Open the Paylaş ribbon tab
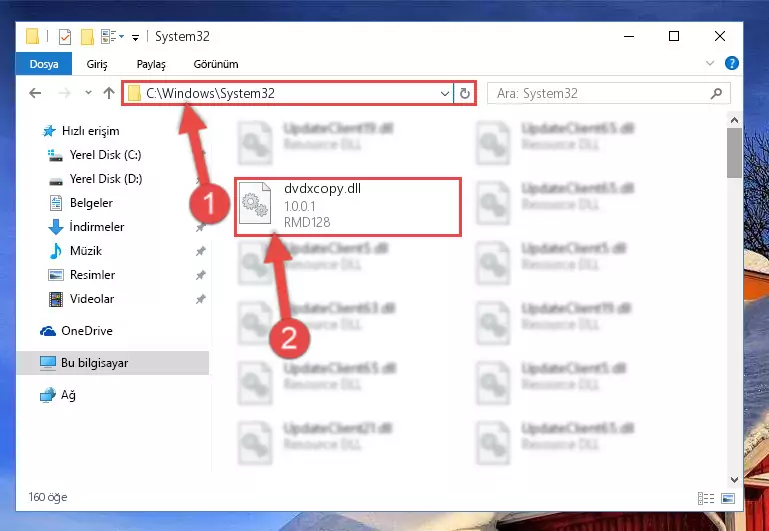 pyautogui.click(x=151, y=64)
